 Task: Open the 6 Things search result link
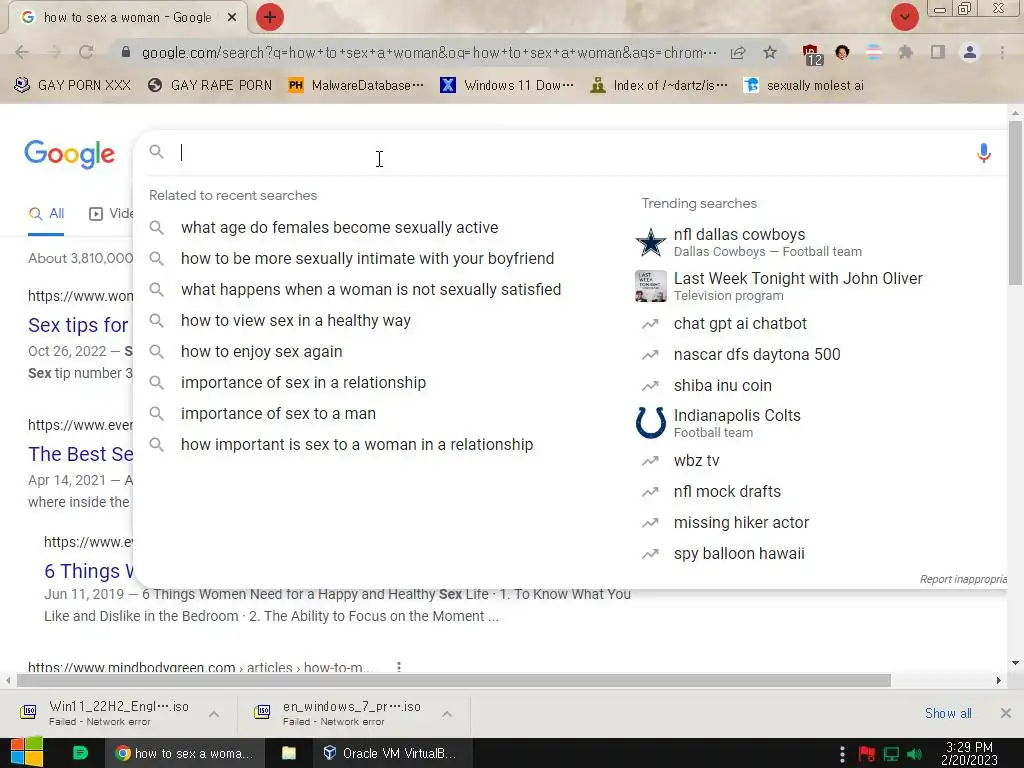(x=88, y=571)
